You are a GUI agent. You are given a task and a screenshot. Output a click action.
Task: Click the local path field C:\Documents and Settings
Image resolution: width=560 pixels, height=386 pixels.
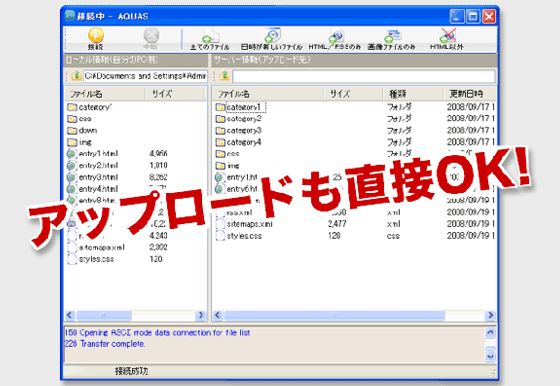pos(145,76)
